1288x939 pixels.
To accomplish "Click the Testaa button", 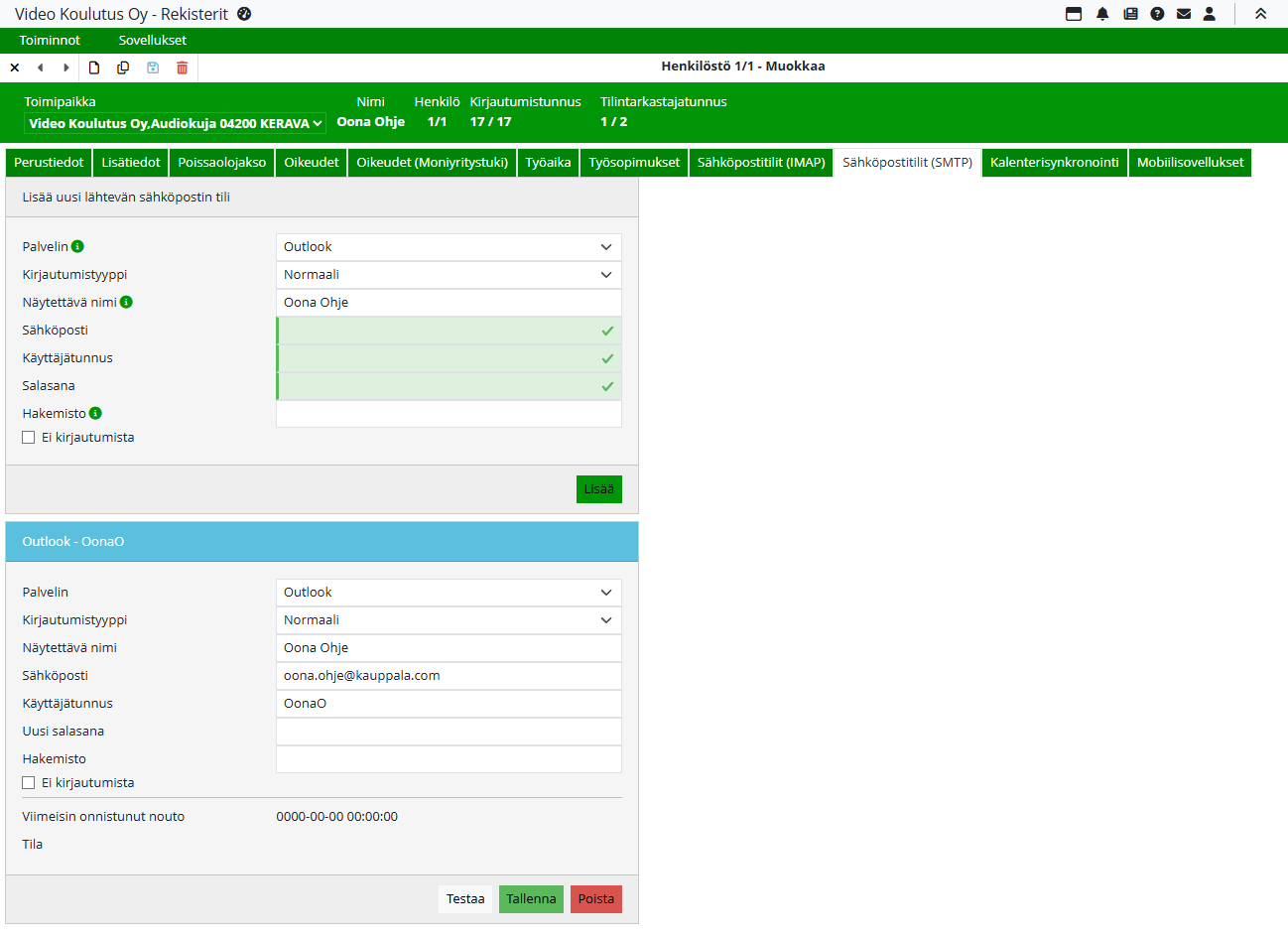I will [465, 899].
